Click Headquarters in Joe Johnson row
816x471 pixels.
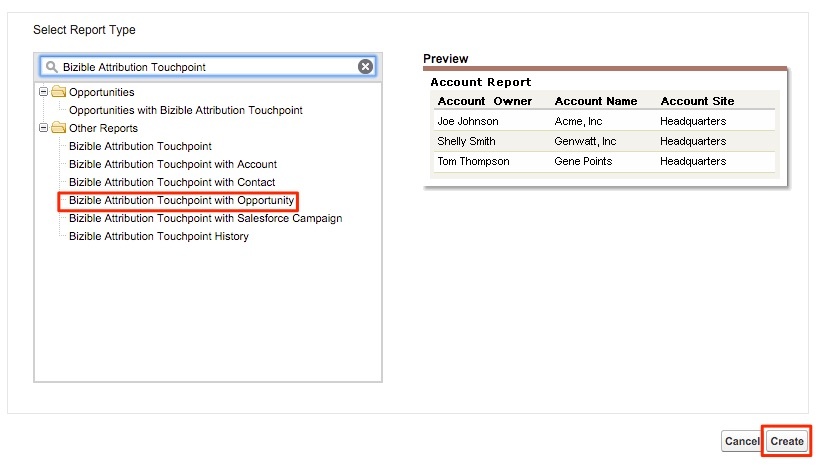[693, 121]
